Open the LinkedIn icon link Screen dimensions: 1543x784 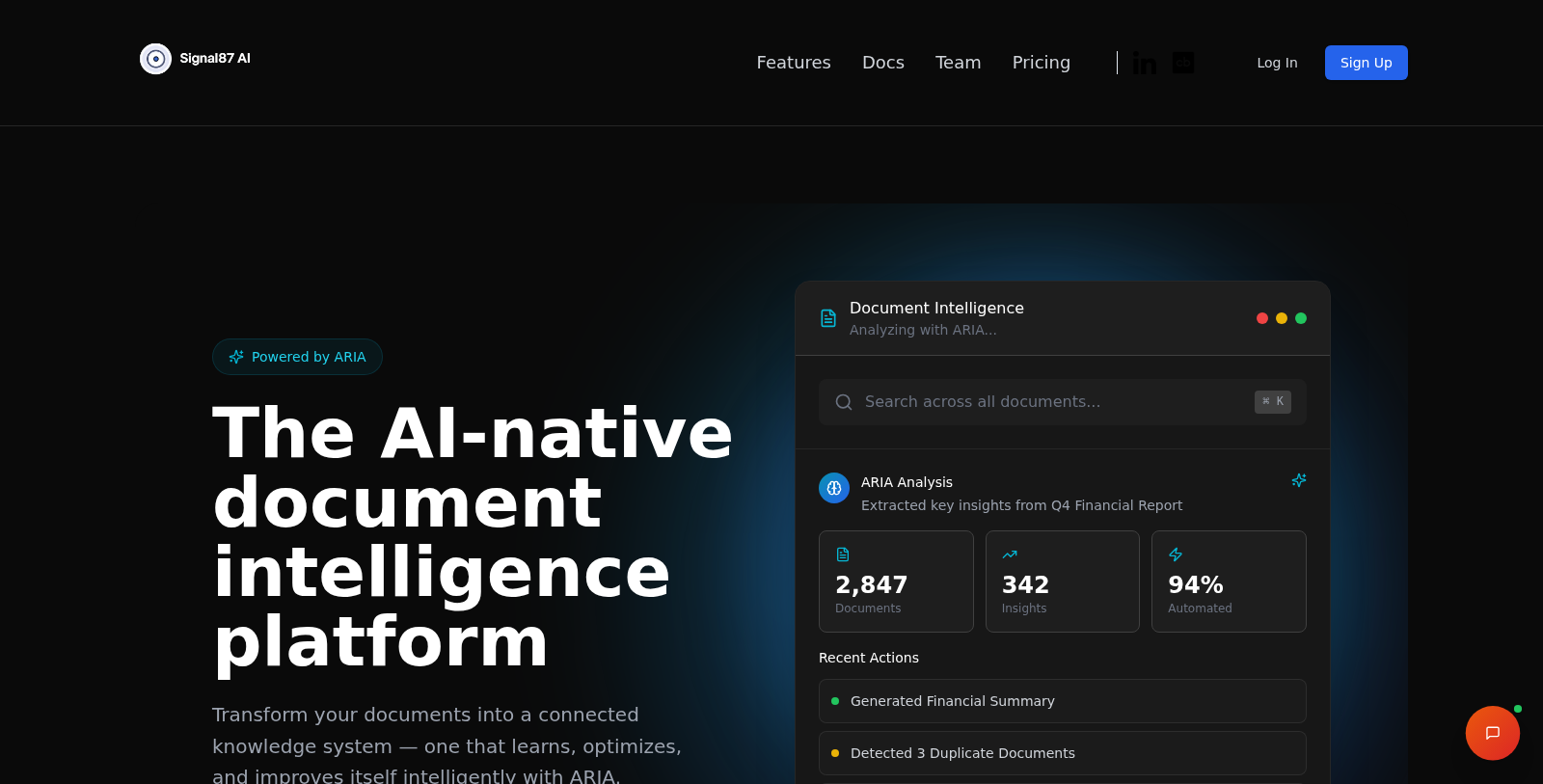coord(1144,64)
